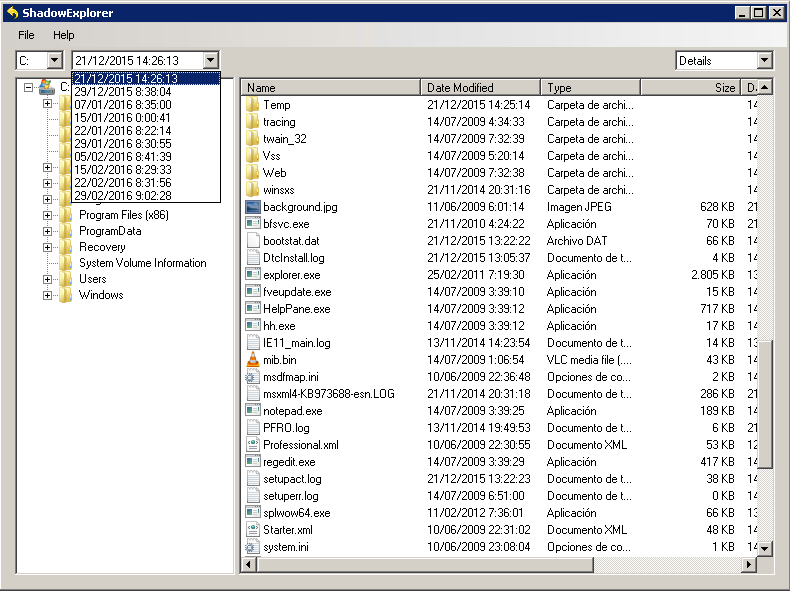Select the Vss folder icon
790x591 pixels.
tap(252, 156)
